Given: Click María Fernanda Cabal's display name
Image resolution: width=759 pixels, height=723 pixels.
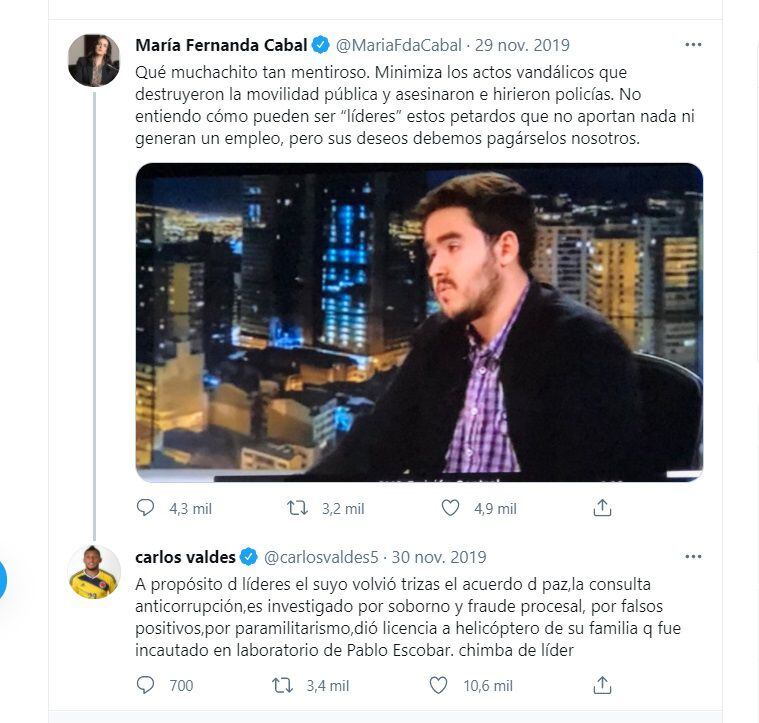Looking at the screenshot, I should point(222,45).
